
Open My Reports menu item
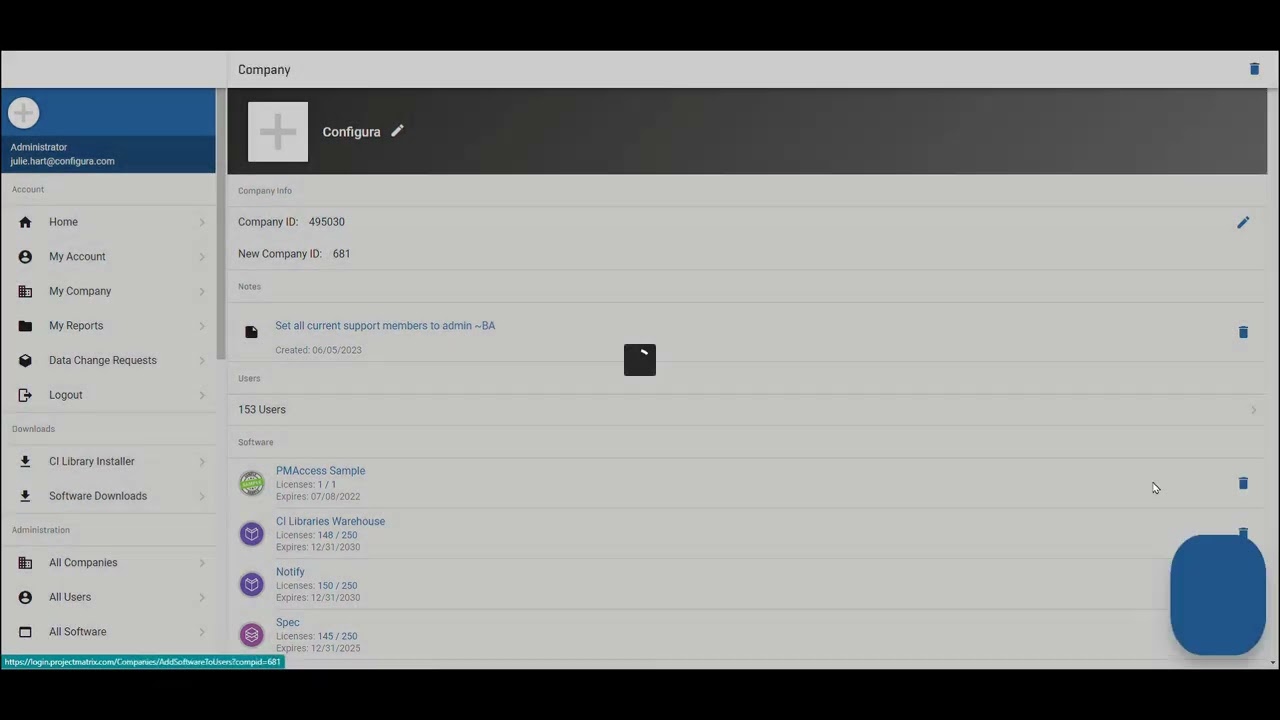[108, 326]
